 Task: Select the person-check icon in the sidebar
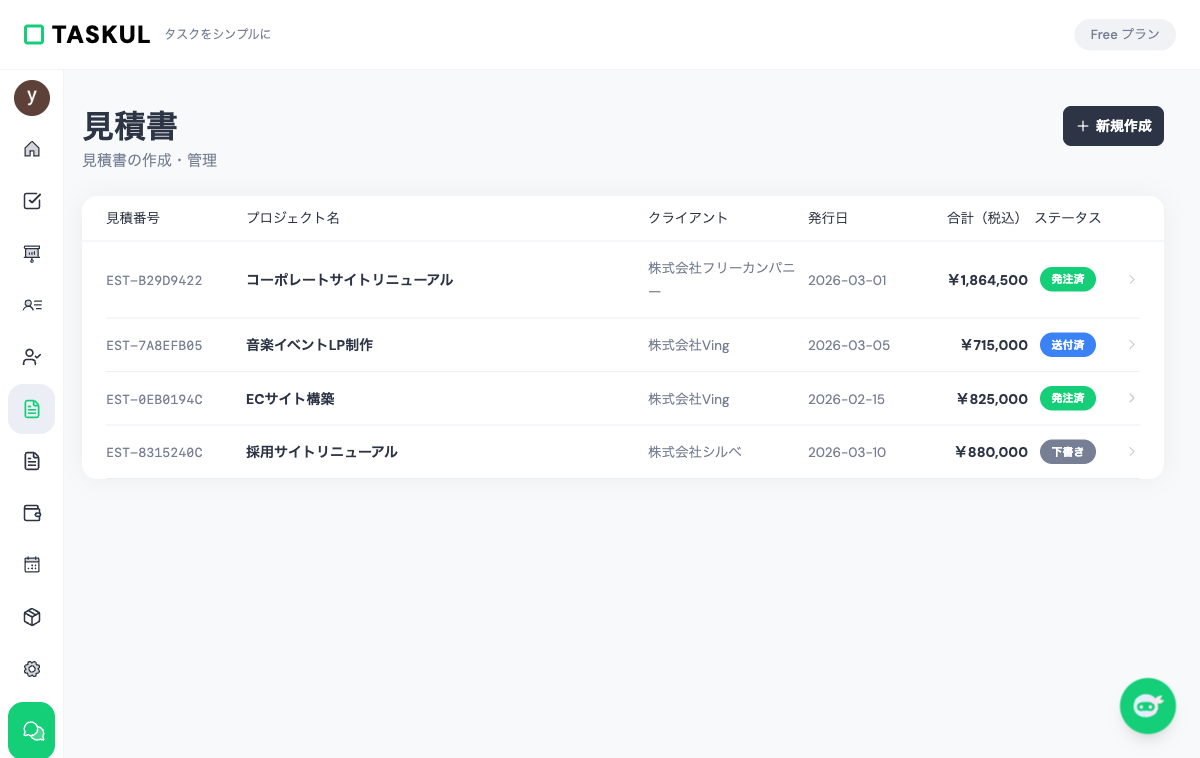coord(32,357)
